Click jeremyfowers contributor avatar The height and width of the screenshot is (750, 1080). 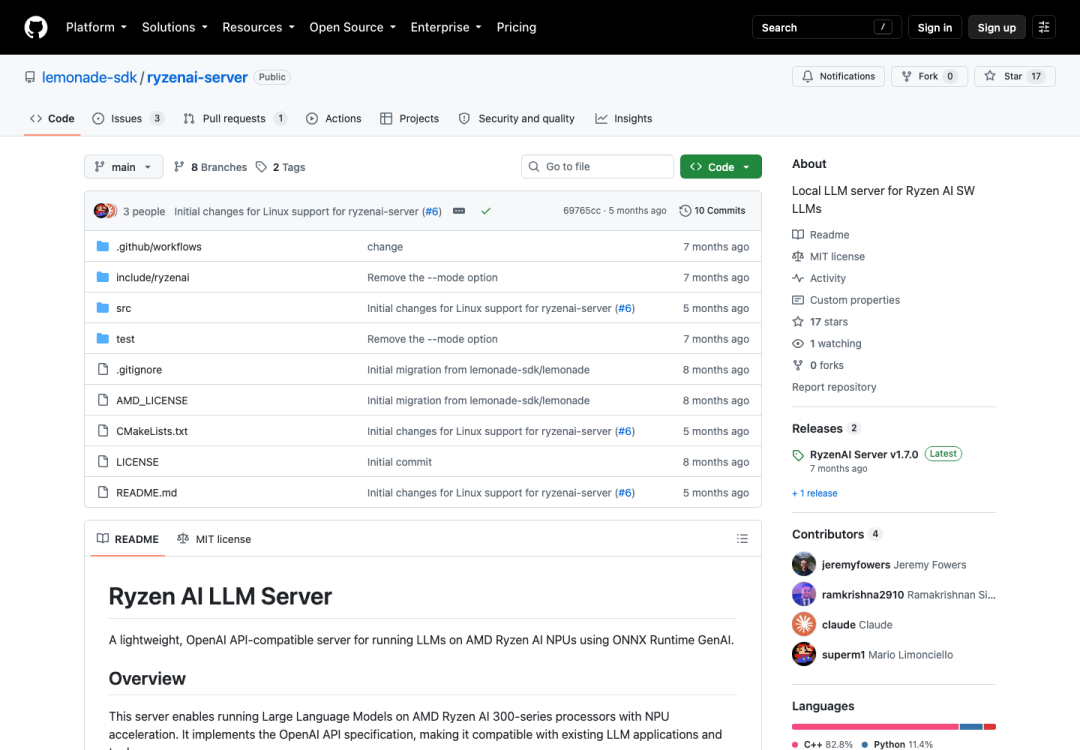(x=804, y=564)
